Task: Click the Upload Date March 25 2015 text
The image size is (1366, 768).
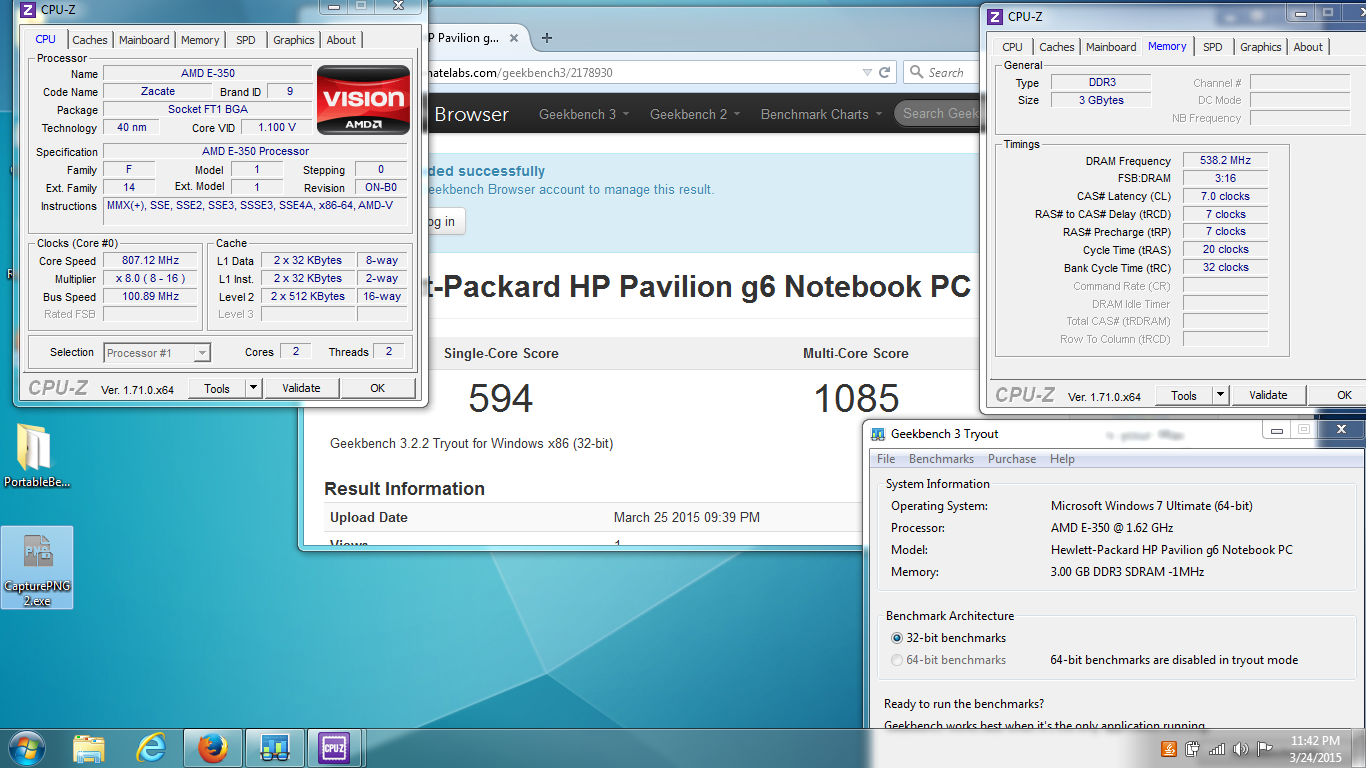Action: click(687, 518)
